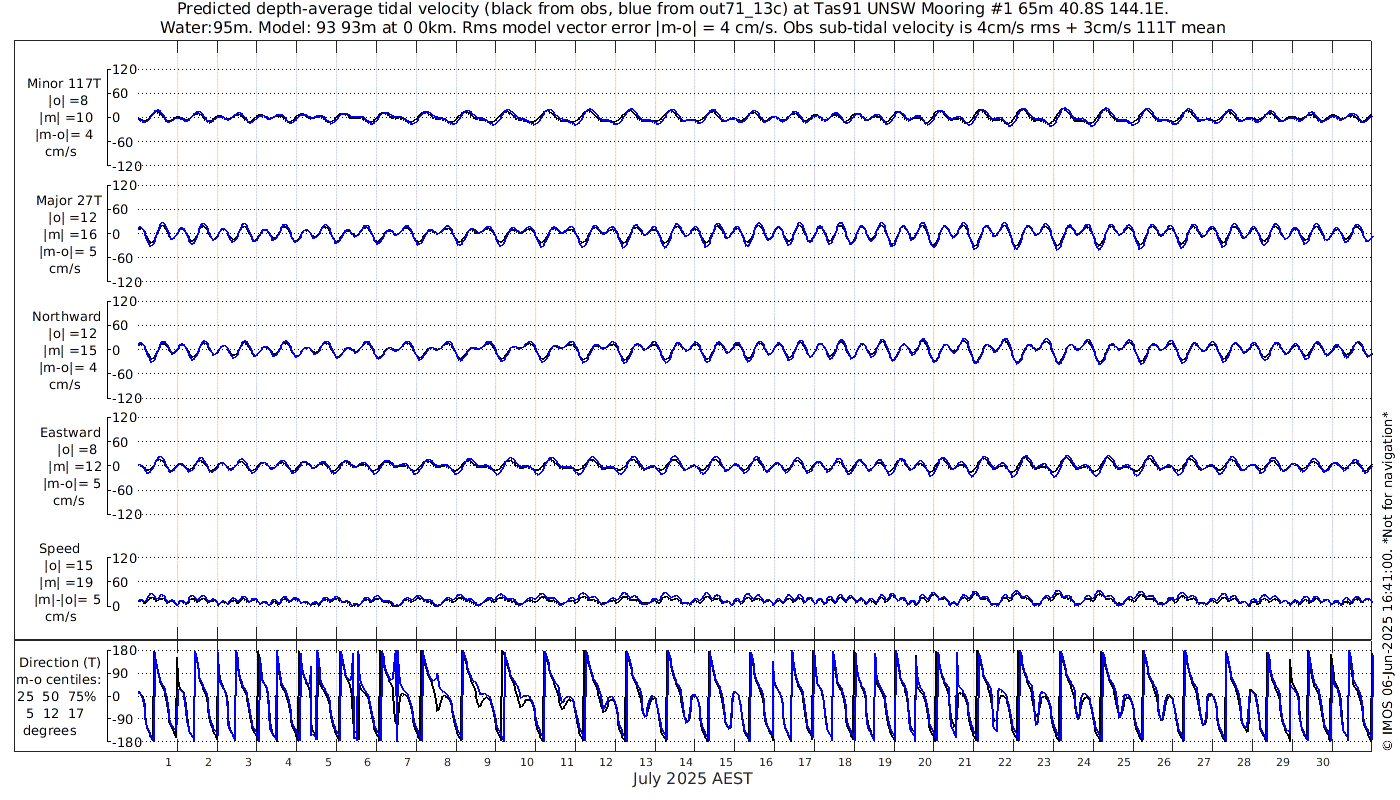Image resolution: width=1400 pixels, height=800 pixels.
Task: Click the 120 tick of the Speed panel
Action: pos(122,558)
